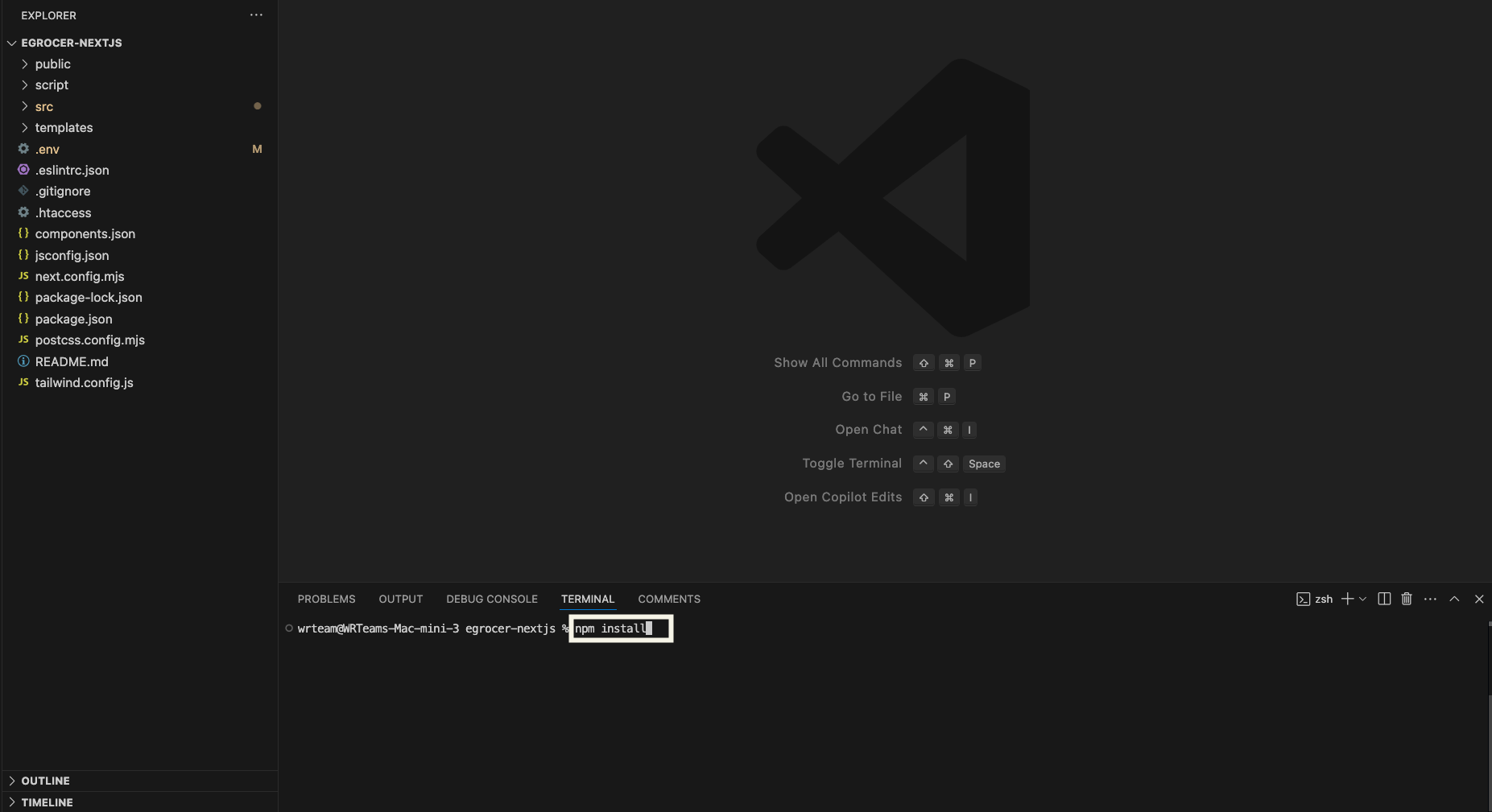Image resolution: width=1492 pixels, height=812 pixels.
Task: Click the modified M badge on .env
Action: [257, 149]
